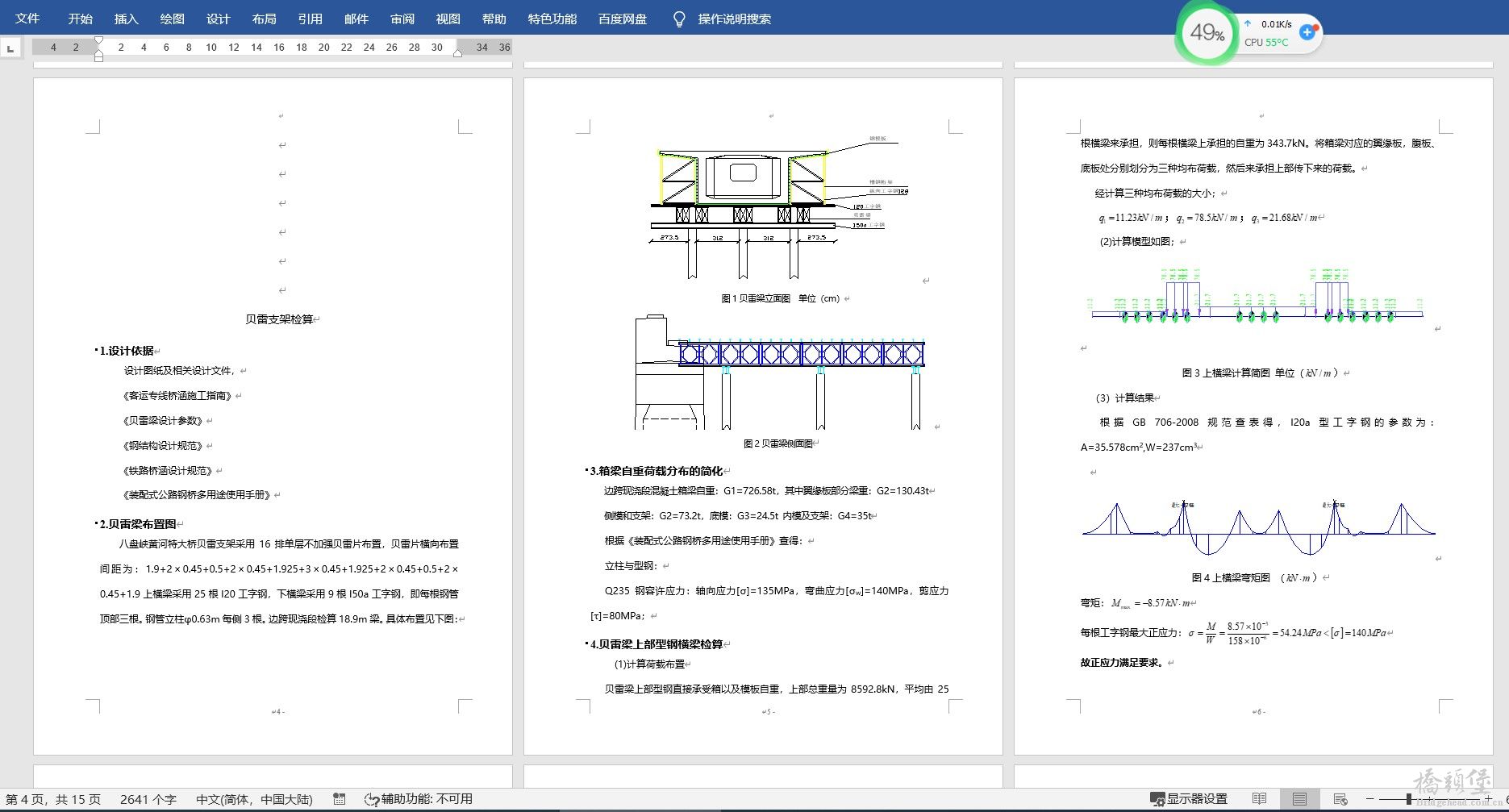This screenshot has height=812, width=1509.
Task: Open the 文件 menu
Action: 27,19
